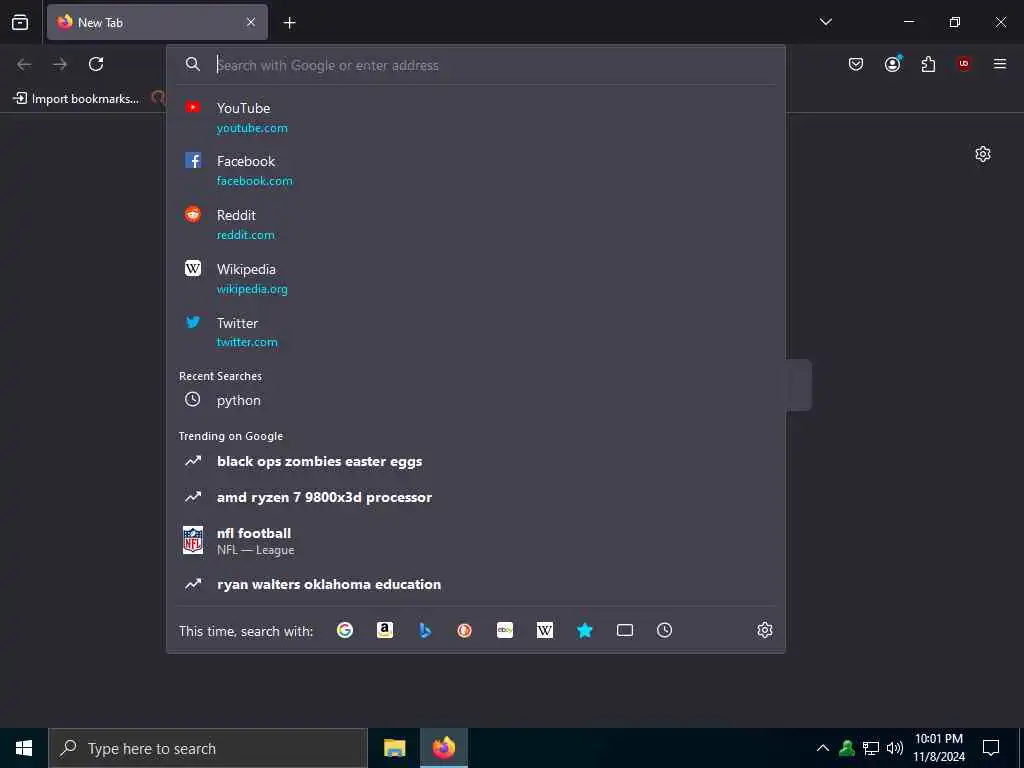
Task: Close the New Tab tab
Action: pyautogui.click(x=251, y=22)
